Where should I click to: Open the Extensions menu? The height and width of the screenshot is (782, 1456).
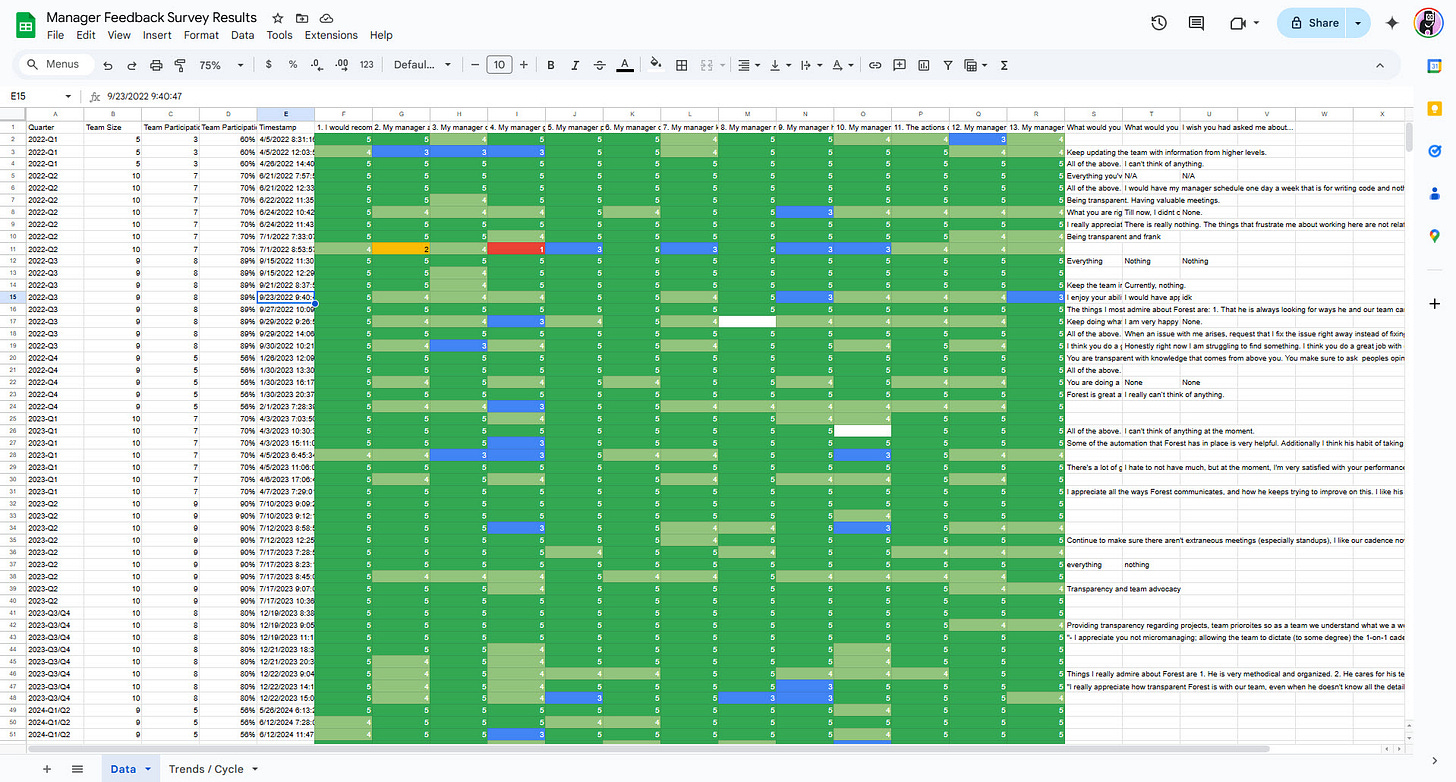[x=331, y=35]
